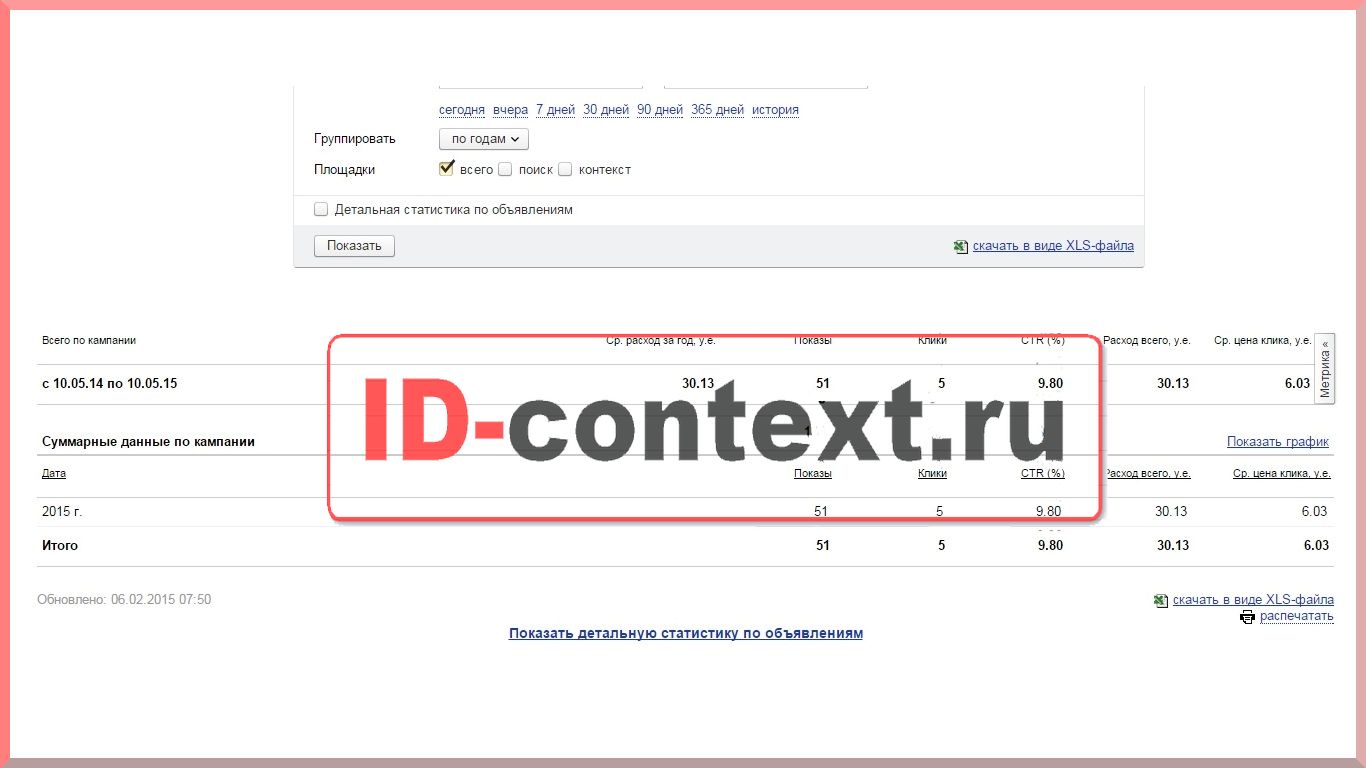Check Детальная статистика по объявлениям box

321,210
